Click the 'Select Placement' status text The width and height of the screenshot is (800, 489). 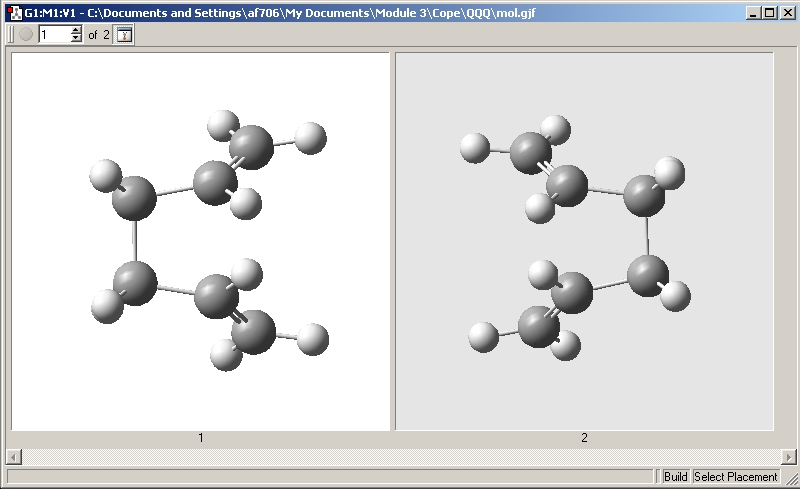[x=736, y=477]
